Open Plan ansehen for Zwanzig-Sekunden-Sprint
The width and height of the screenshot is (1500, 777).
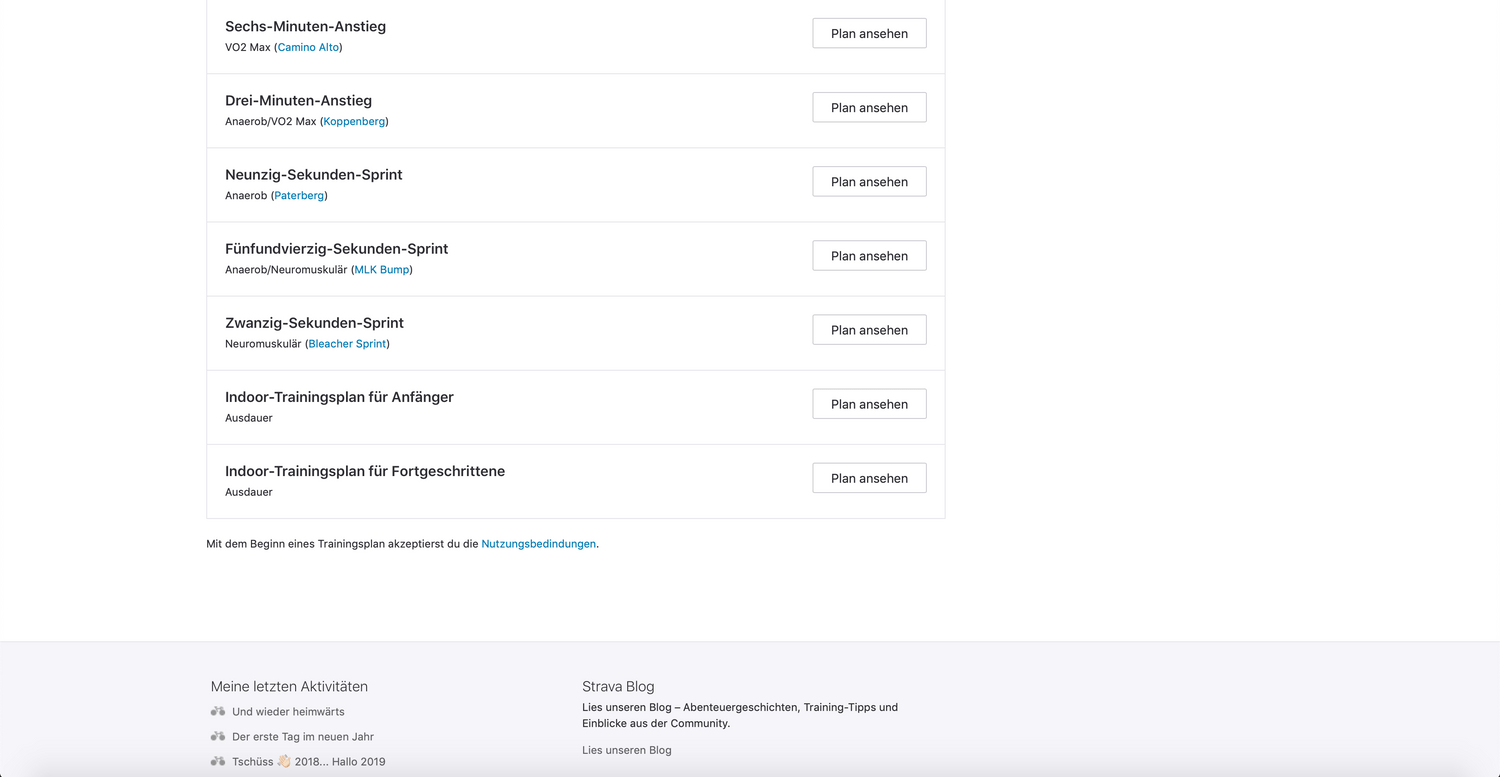pyautogui.click(x=869, y=329)
